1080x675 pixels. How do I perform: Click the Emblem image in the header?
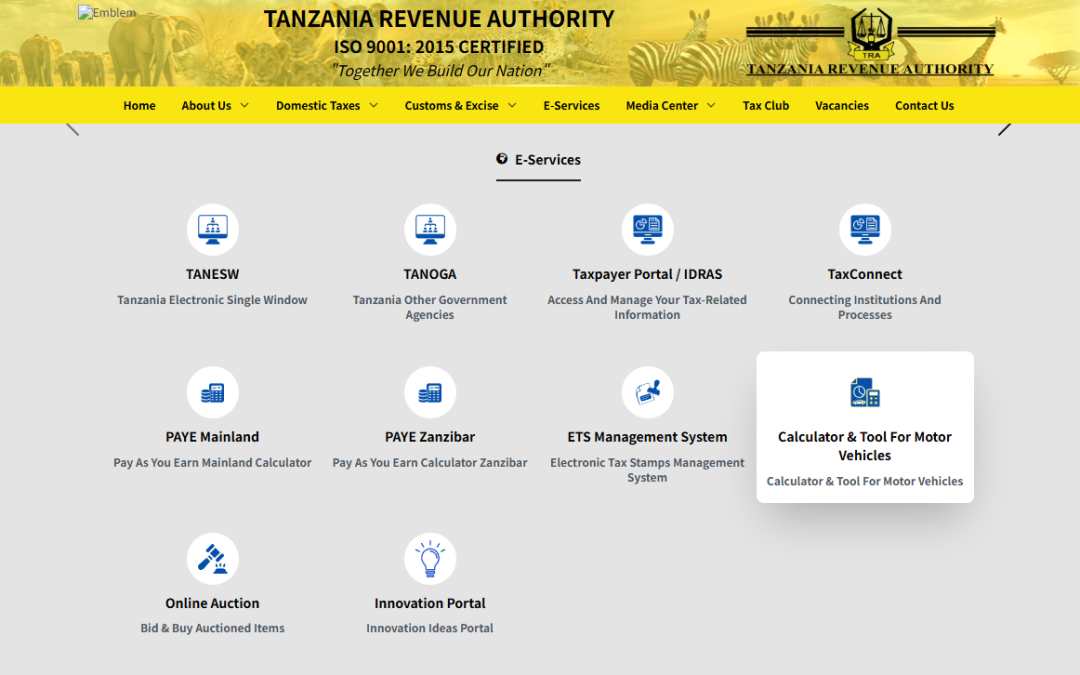[x=107, y=12]
